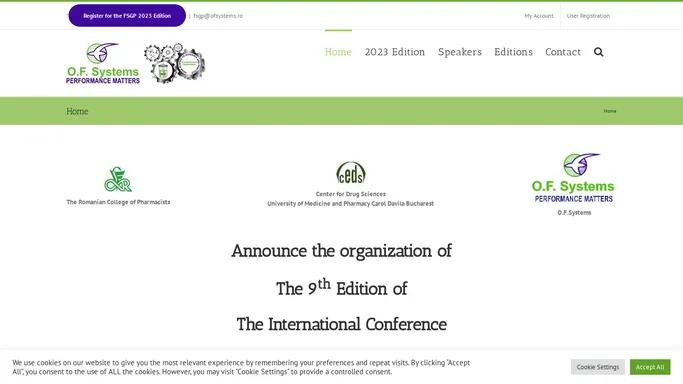Open the Editions menu item
683x384 pixels.
tap(513, 52)
